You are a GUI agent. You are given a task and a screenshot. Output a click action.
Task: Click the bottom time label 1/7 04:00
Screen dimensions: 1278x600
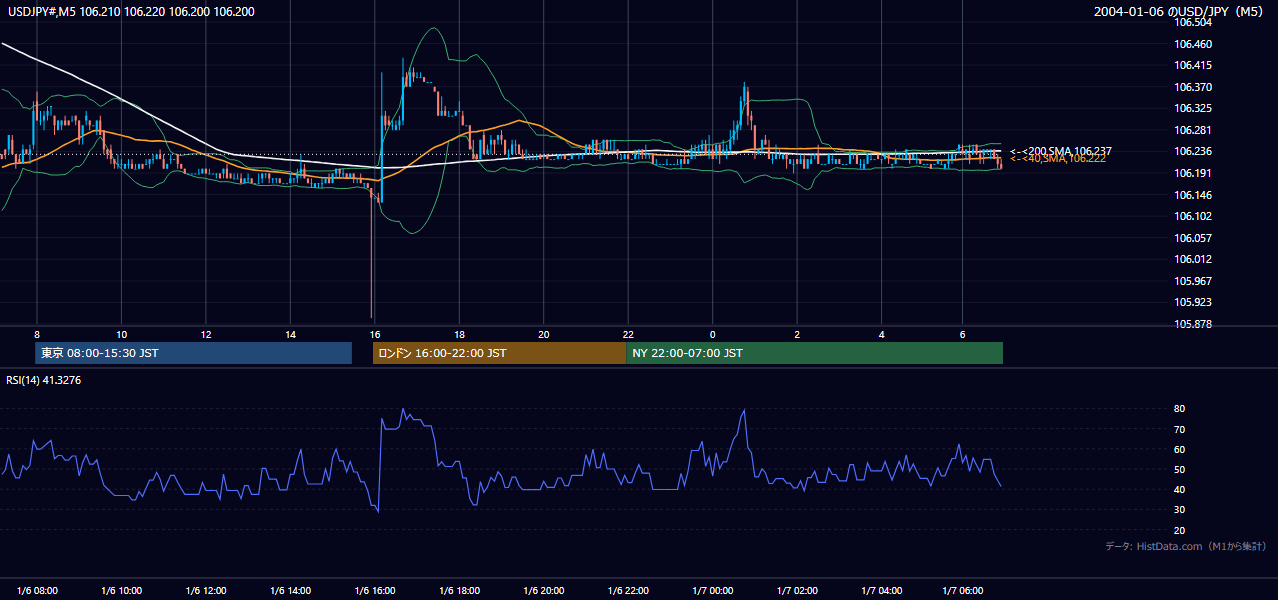click(881, 590)
